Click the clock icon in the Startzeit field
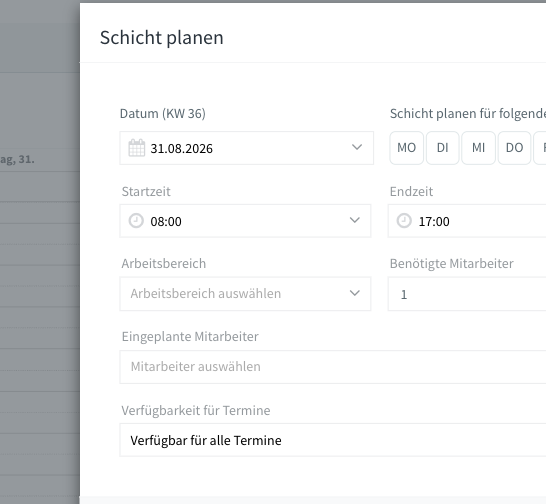Viewport: 546px width, 504px height. tap(136, 221)
